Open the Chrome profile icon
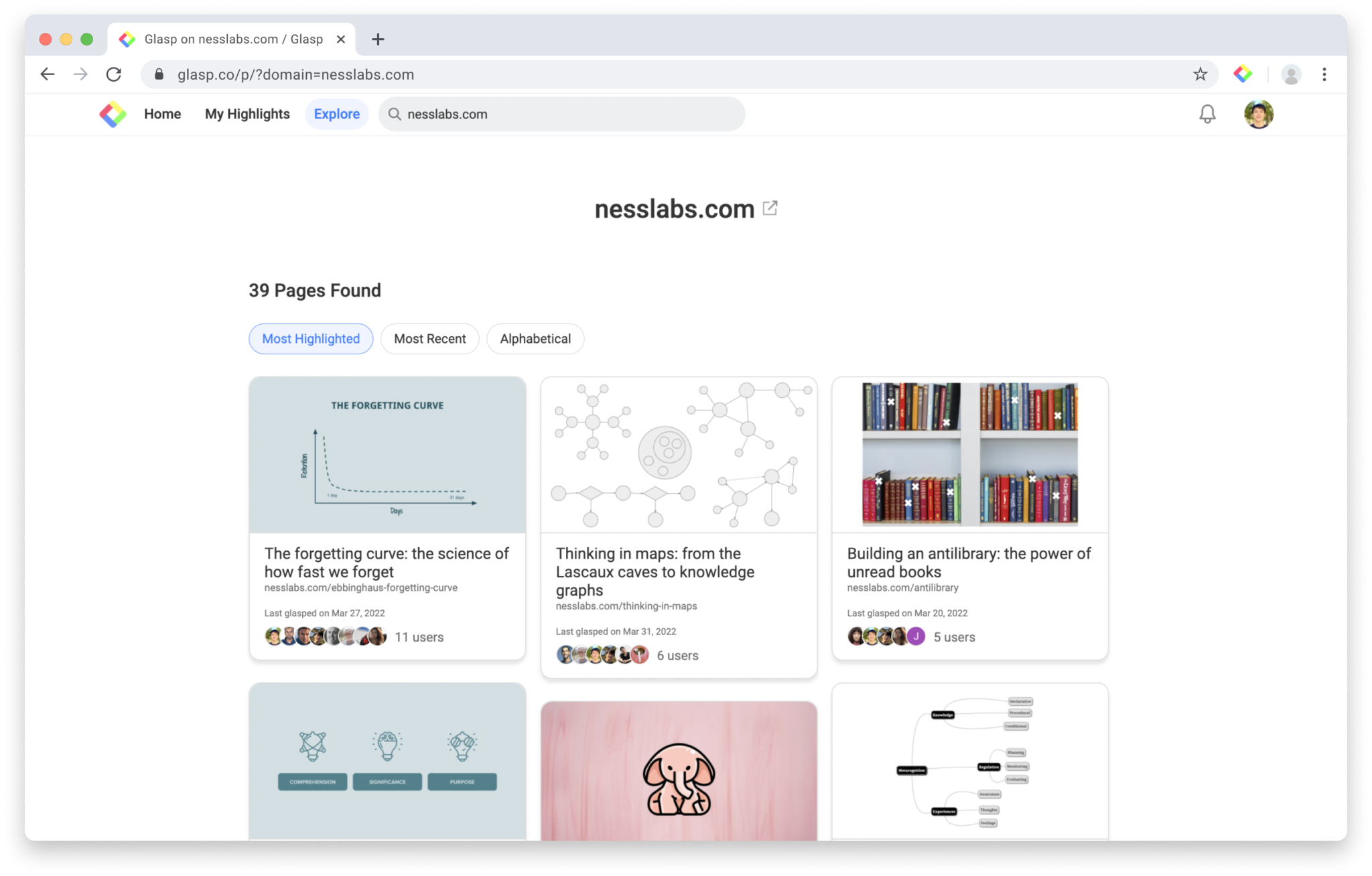This screenshot has height=876, width=1372. 1291,74
